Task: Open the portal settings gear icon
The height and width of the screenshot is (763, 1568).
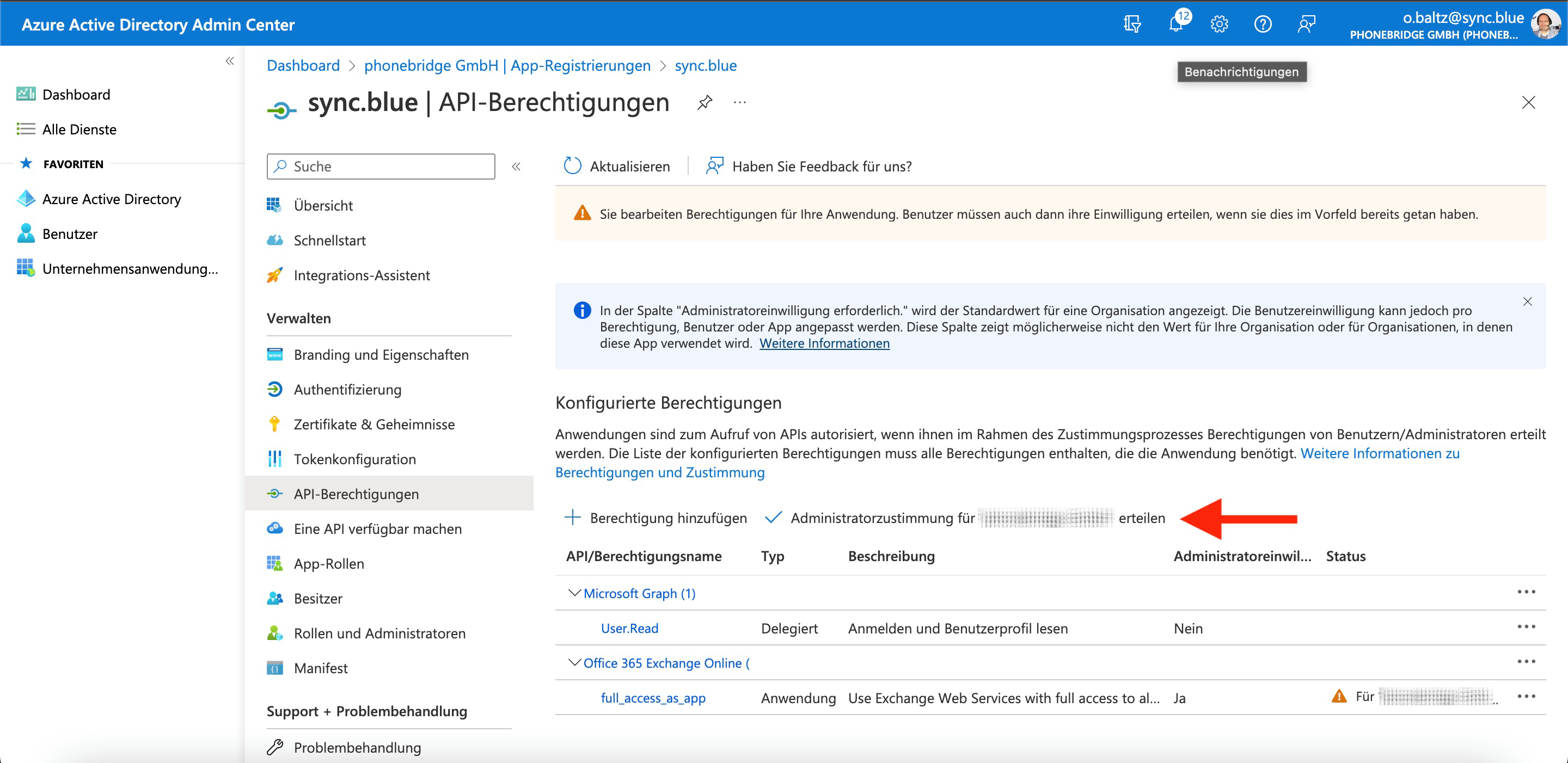Action: pos(1219,24)
